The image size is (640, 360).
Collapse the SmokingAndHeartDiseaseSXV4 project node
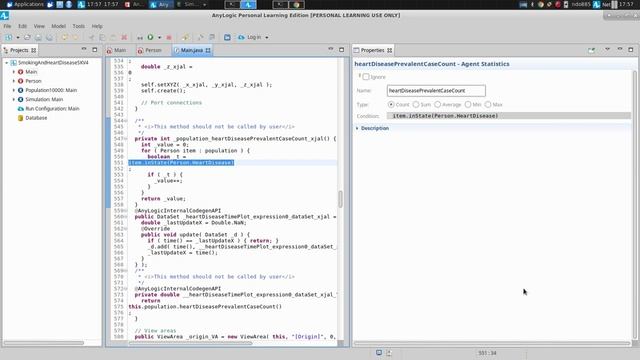pyautogui.click(x=7, y=63)
